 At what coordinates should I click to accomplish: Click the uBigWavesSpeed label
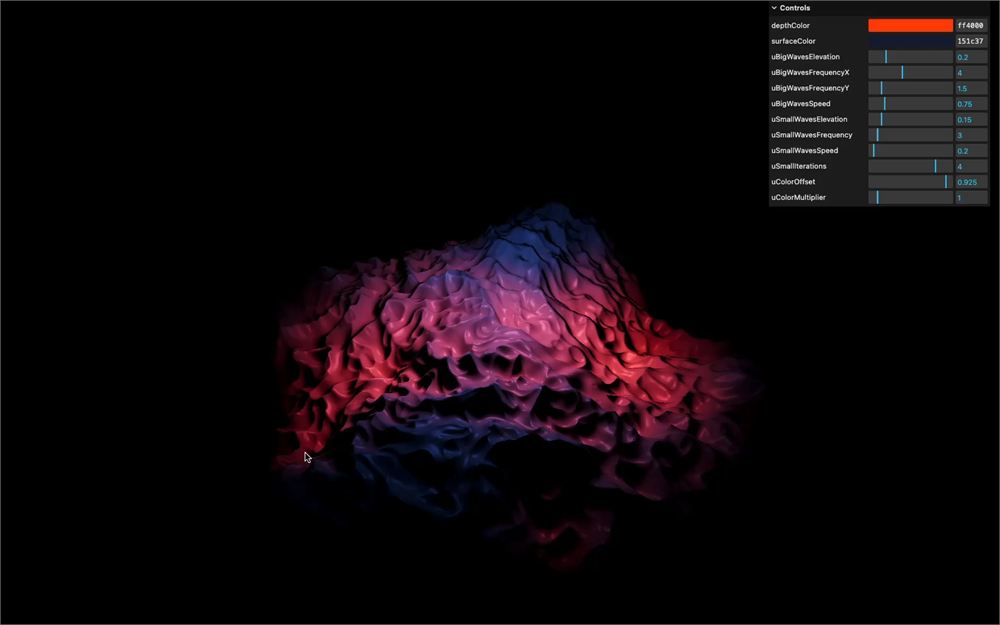(801, 104)
